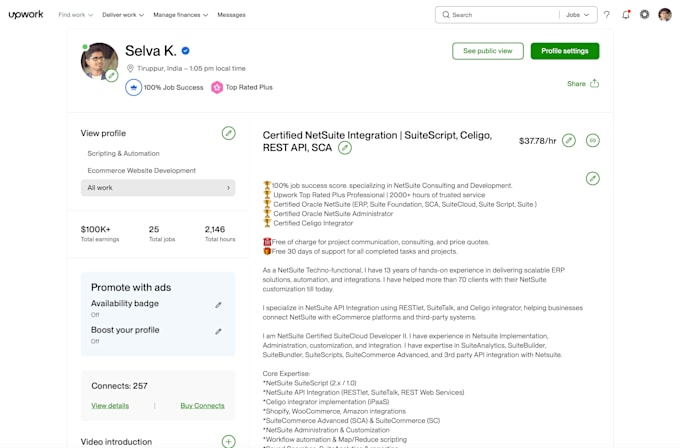Click the Certified Oracle NetSuite Administrator line
The width and height of the screenshot is (680, 448).
click(x=333, y=214)
